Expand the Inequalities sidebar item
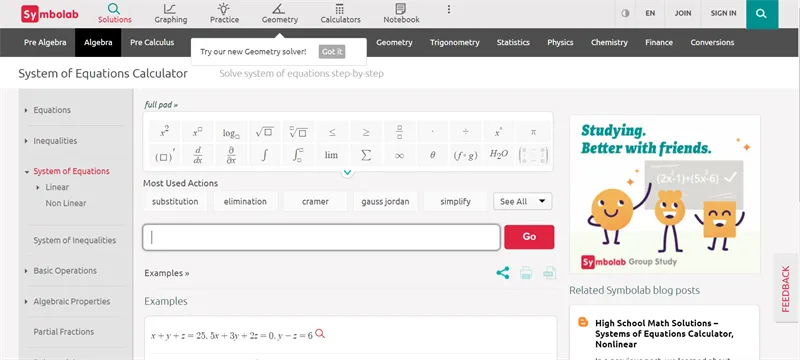Image resolution: width=800 pixels, height=360 pixels. coord(26,141)
